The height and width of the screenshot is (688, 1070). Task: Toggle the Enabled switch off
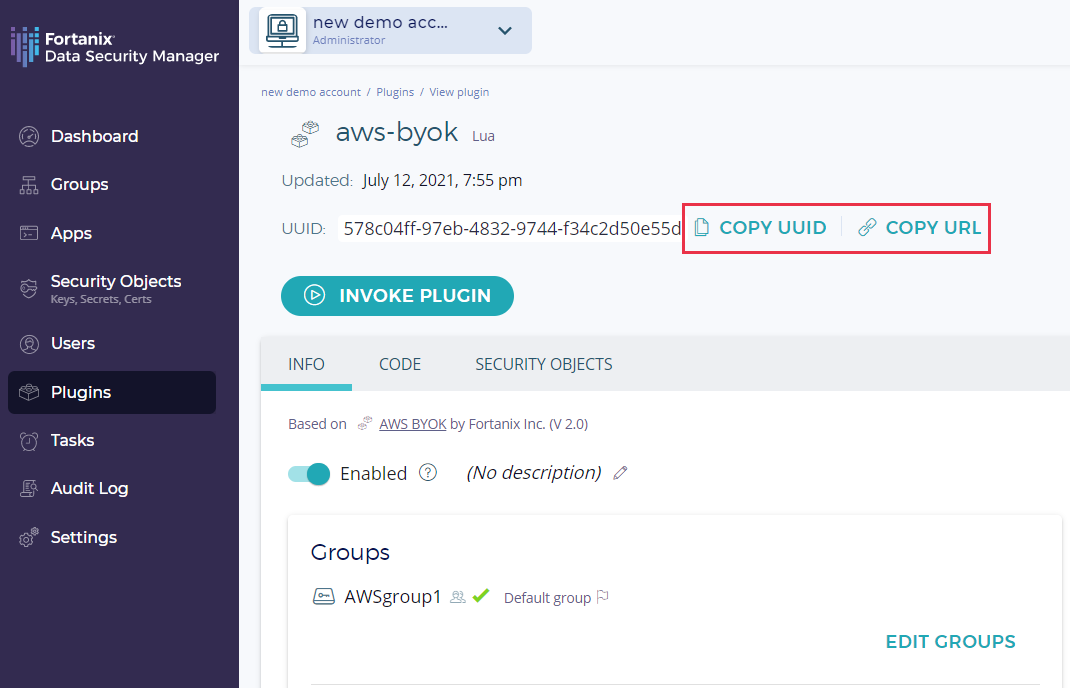click(309, 474)
